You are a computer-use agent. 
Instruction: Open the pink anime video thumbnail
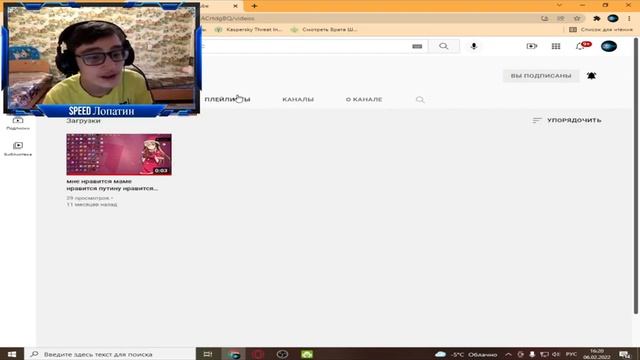click(x=119, y=154)
